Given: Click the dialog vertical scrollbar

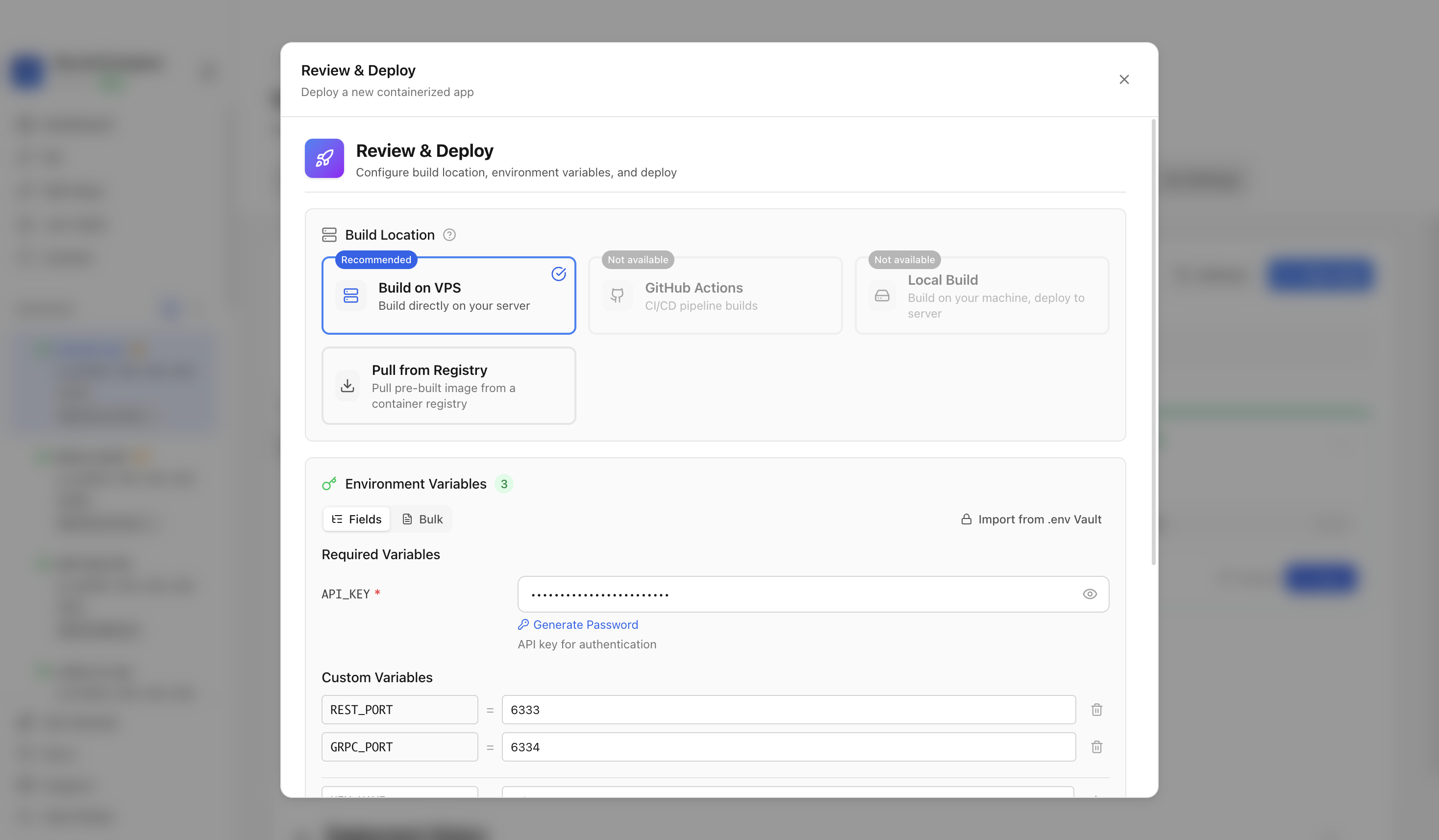Looking at the screenshot, I should 1153,343.
